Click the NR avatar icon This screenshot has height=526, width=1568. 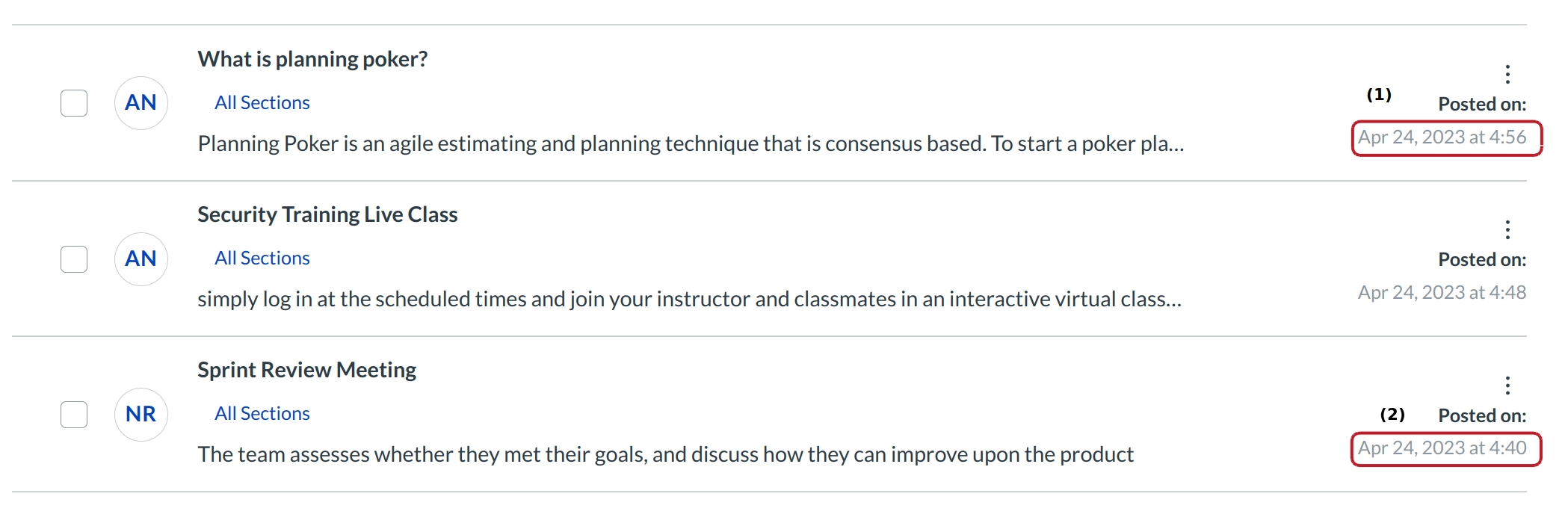coord(141,414)
